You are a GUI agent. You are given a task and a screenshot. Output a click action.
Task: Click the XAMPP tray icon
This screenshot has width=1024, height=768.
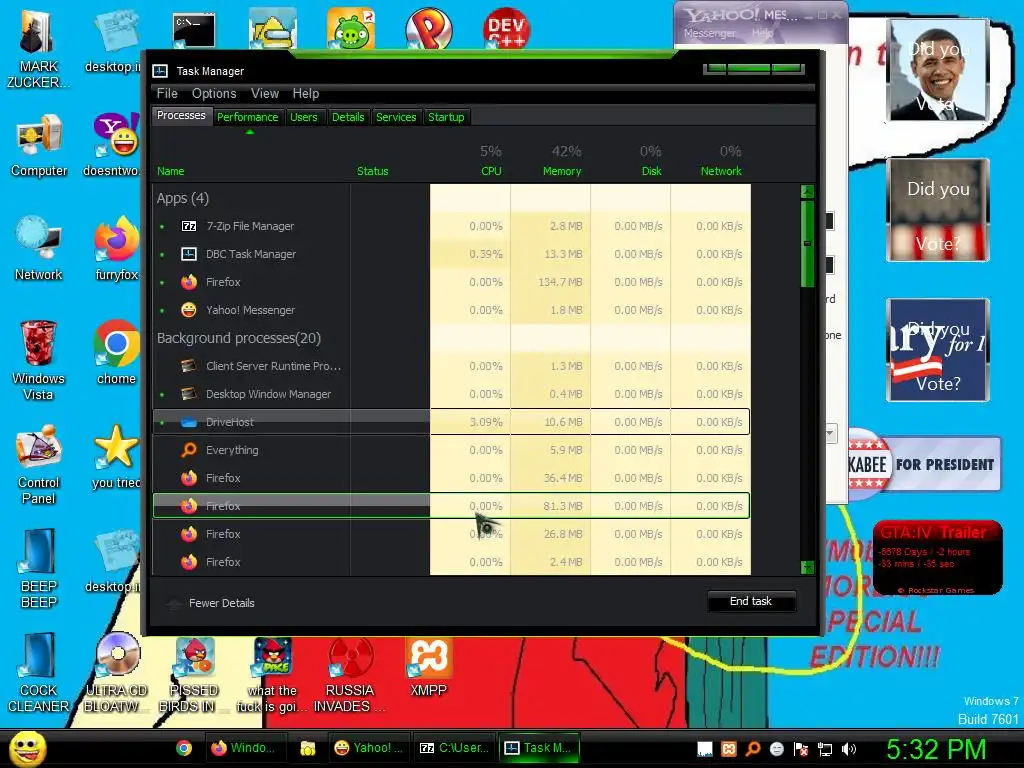[729, 749]
